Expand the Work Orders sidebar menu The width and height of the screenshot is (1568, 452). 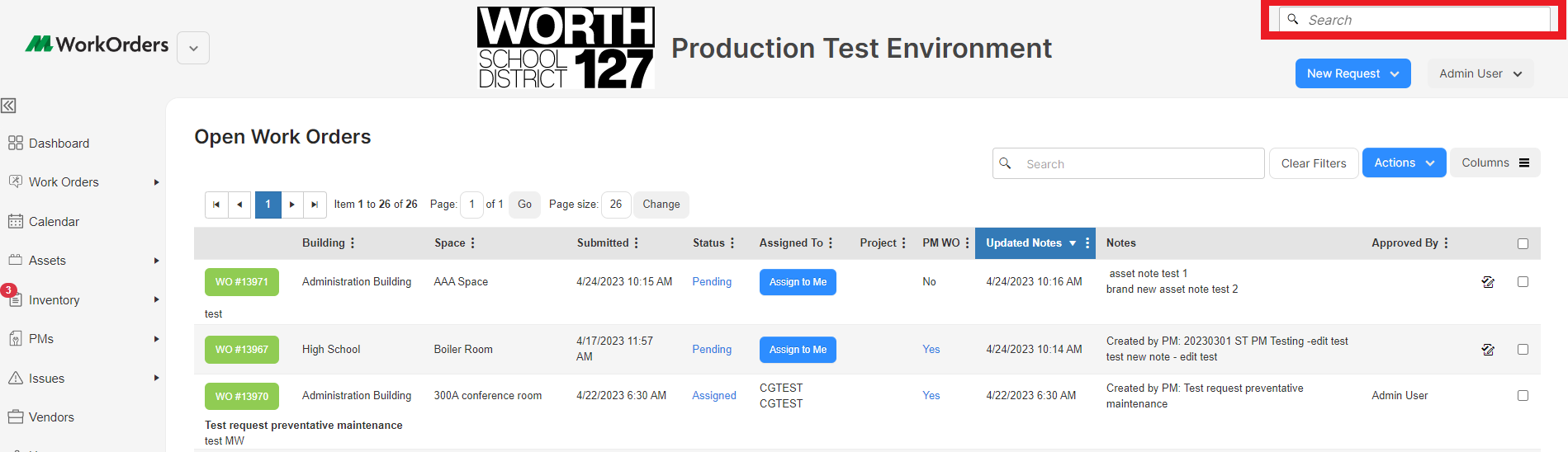pyautogui.click(x=156, y=182)
